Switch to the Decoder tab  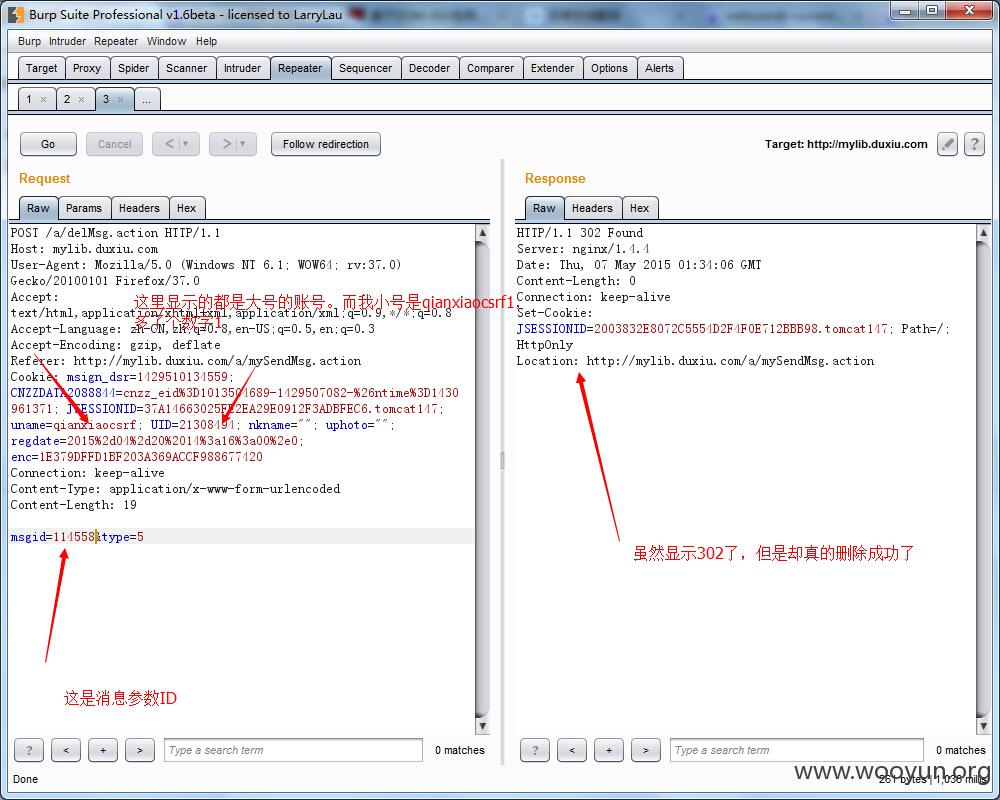[429, 68]
